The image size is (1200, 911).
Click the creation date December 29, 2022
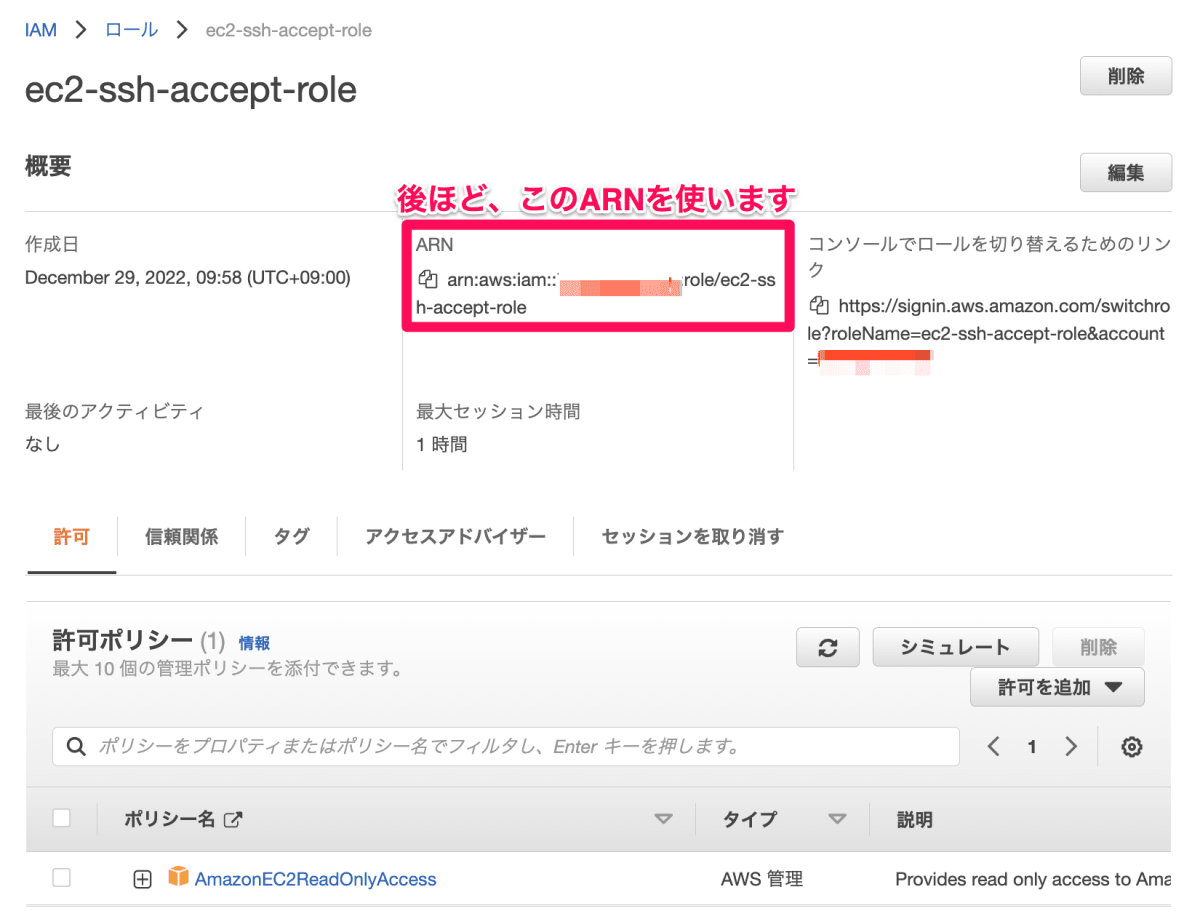[188, 278]
